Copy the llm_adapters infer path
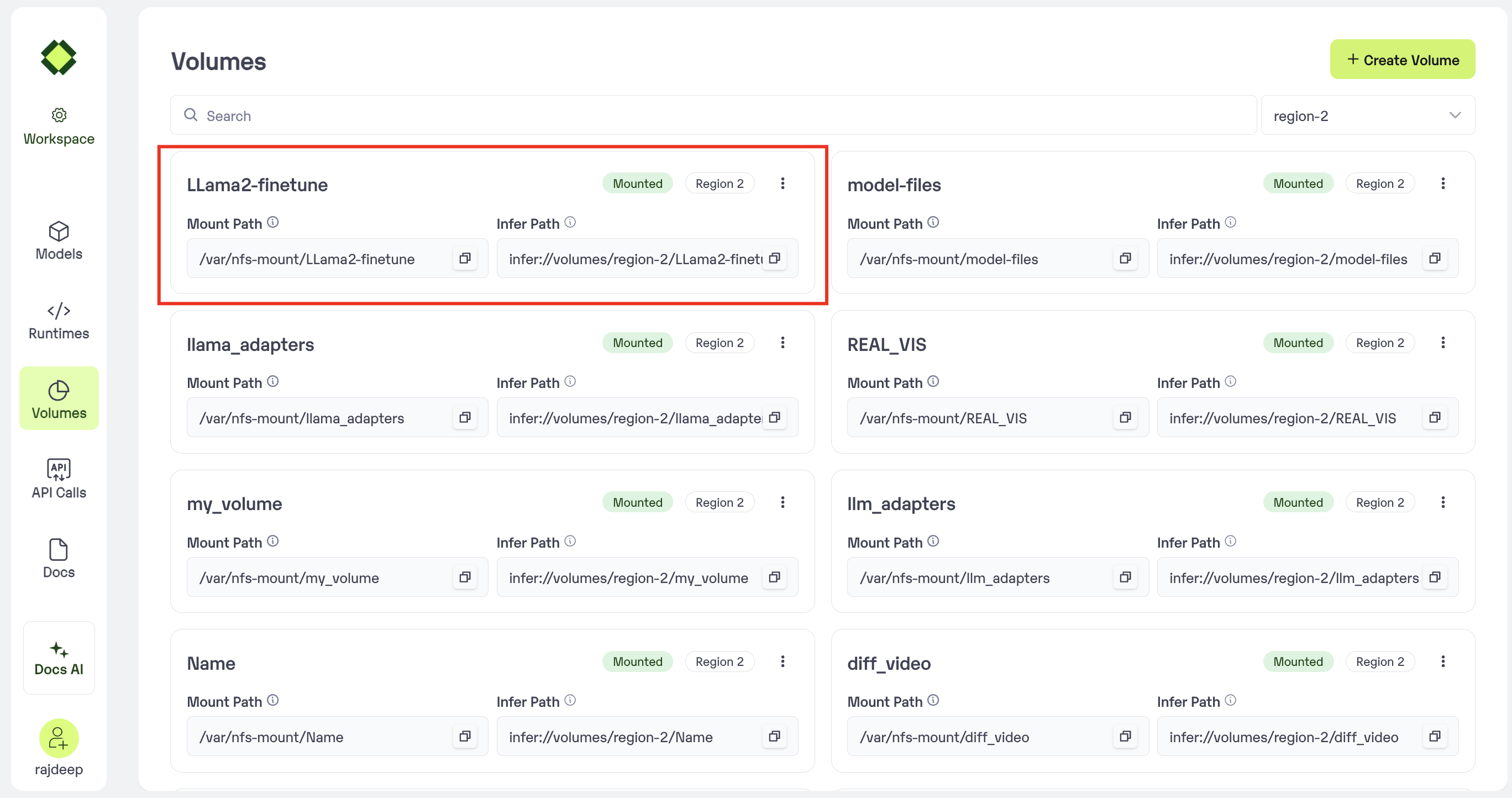 coord(1434,577)
